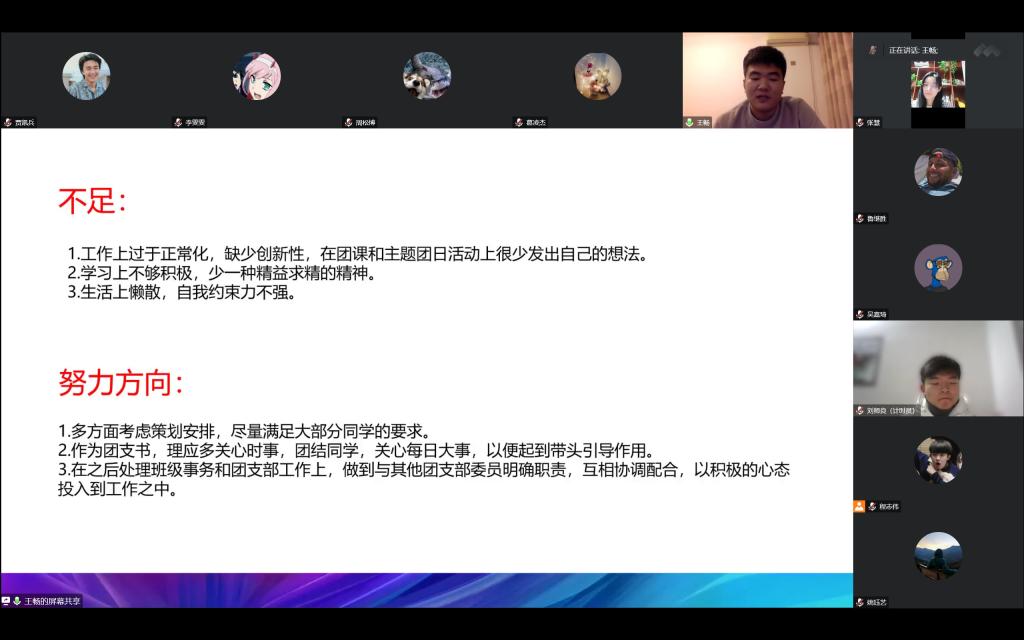This screenshot has width=1024, height=640.
Task: Click the orange host icon beside 程志伟
Action: click(x=859, y=507)
